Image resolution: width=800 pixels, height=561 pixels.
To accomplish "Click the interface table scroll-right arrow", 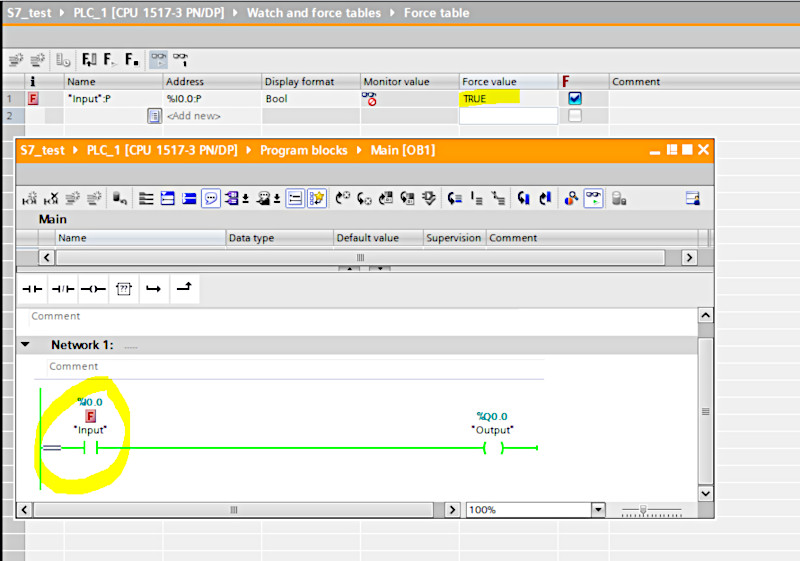I will click(689, 258).
